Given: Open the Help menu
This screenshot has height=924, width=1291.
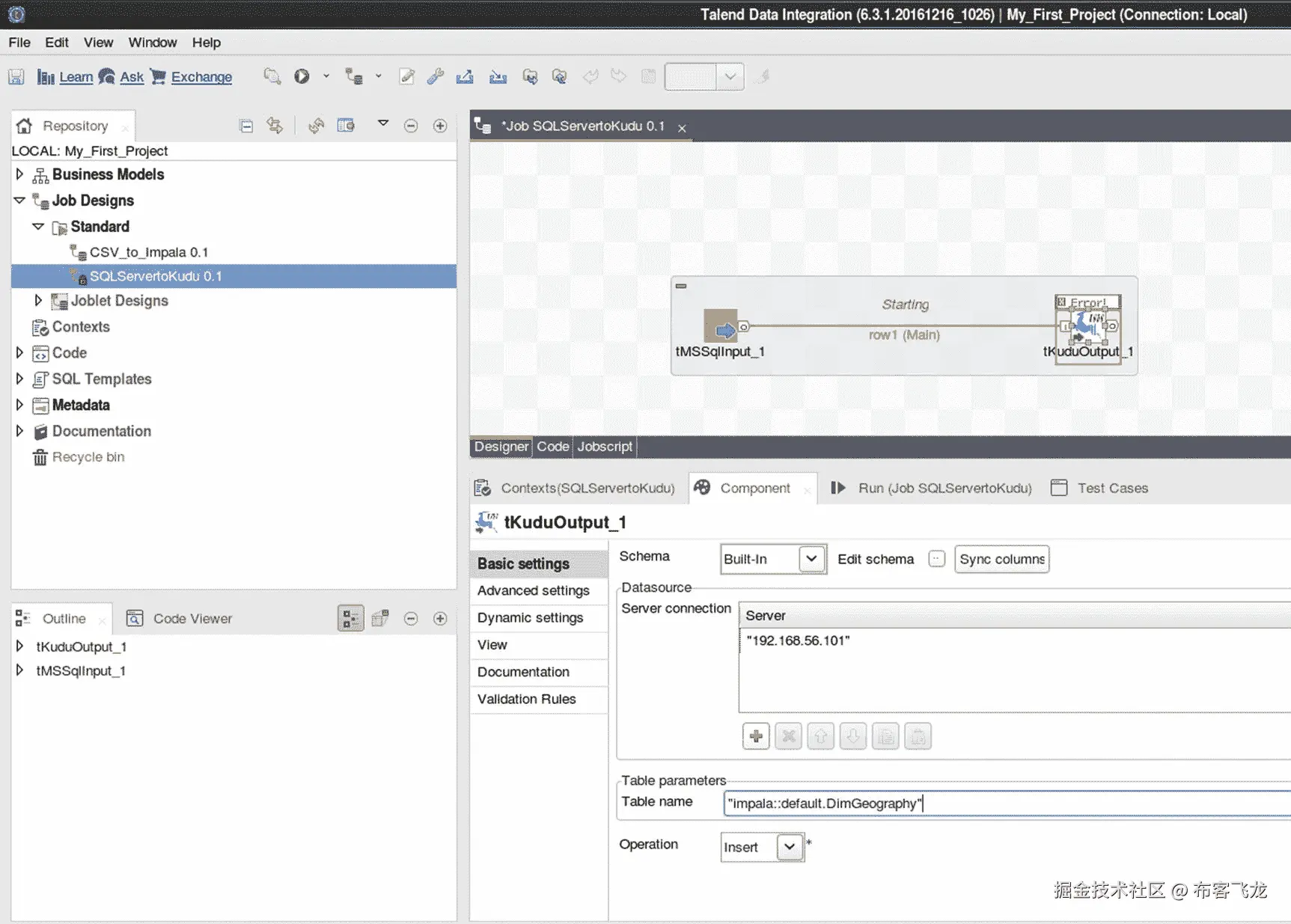Looking at the screenshot, I should (207, 43).
